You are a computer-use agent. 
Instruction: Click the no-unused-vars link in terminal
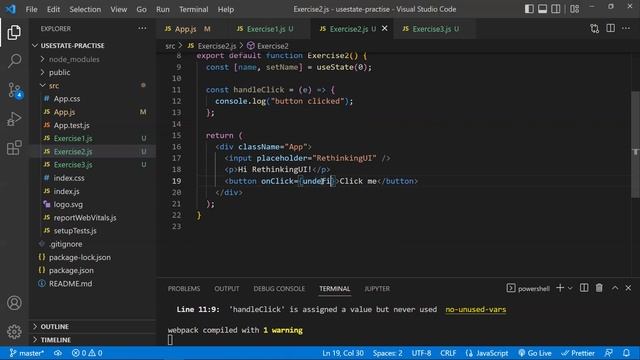pyautogui.click(x=476, y=309)
